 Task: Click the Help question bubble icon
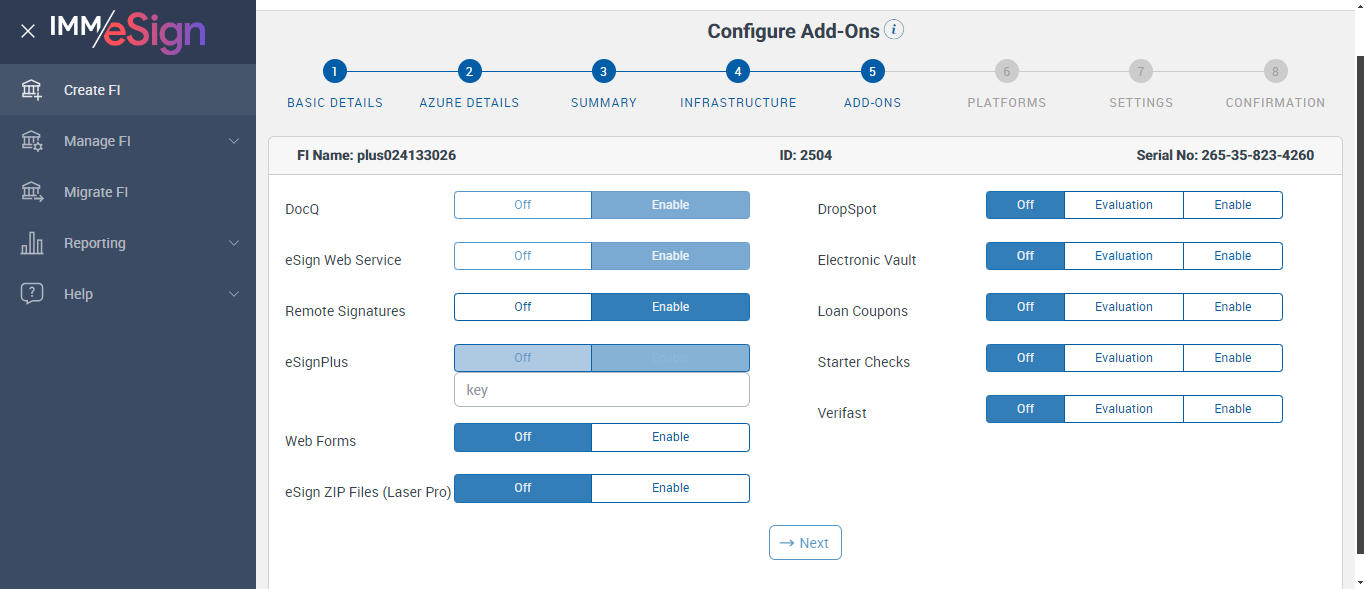32,294
